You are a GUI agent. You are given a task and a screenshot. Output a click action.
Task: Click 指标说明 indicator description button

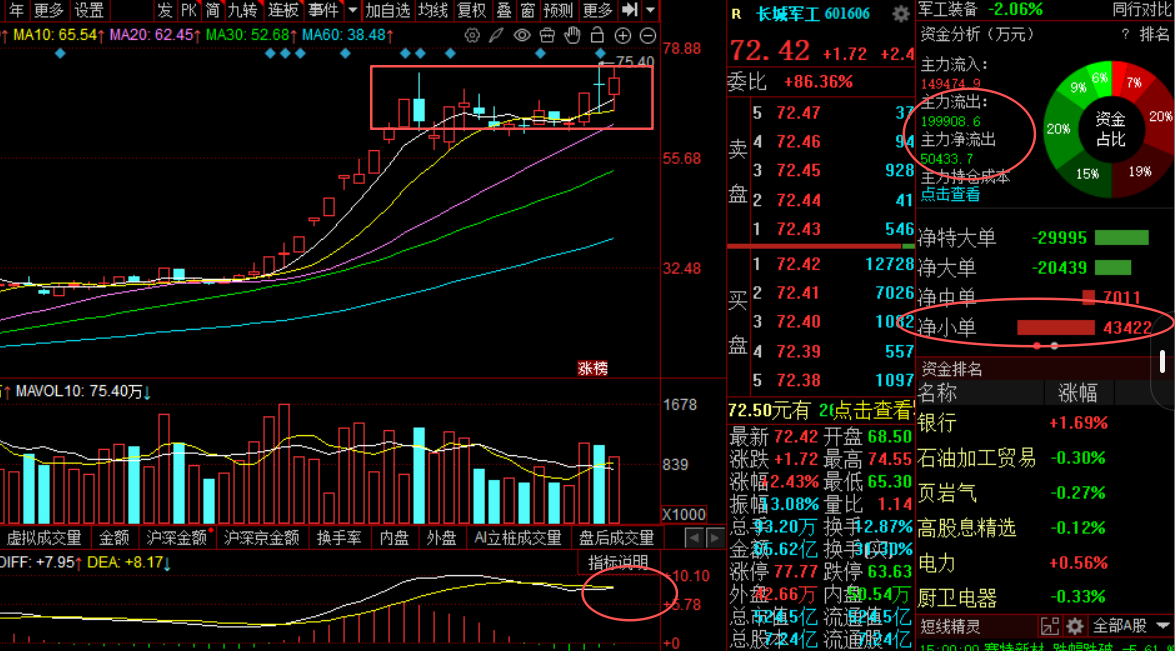click(618, 563)
